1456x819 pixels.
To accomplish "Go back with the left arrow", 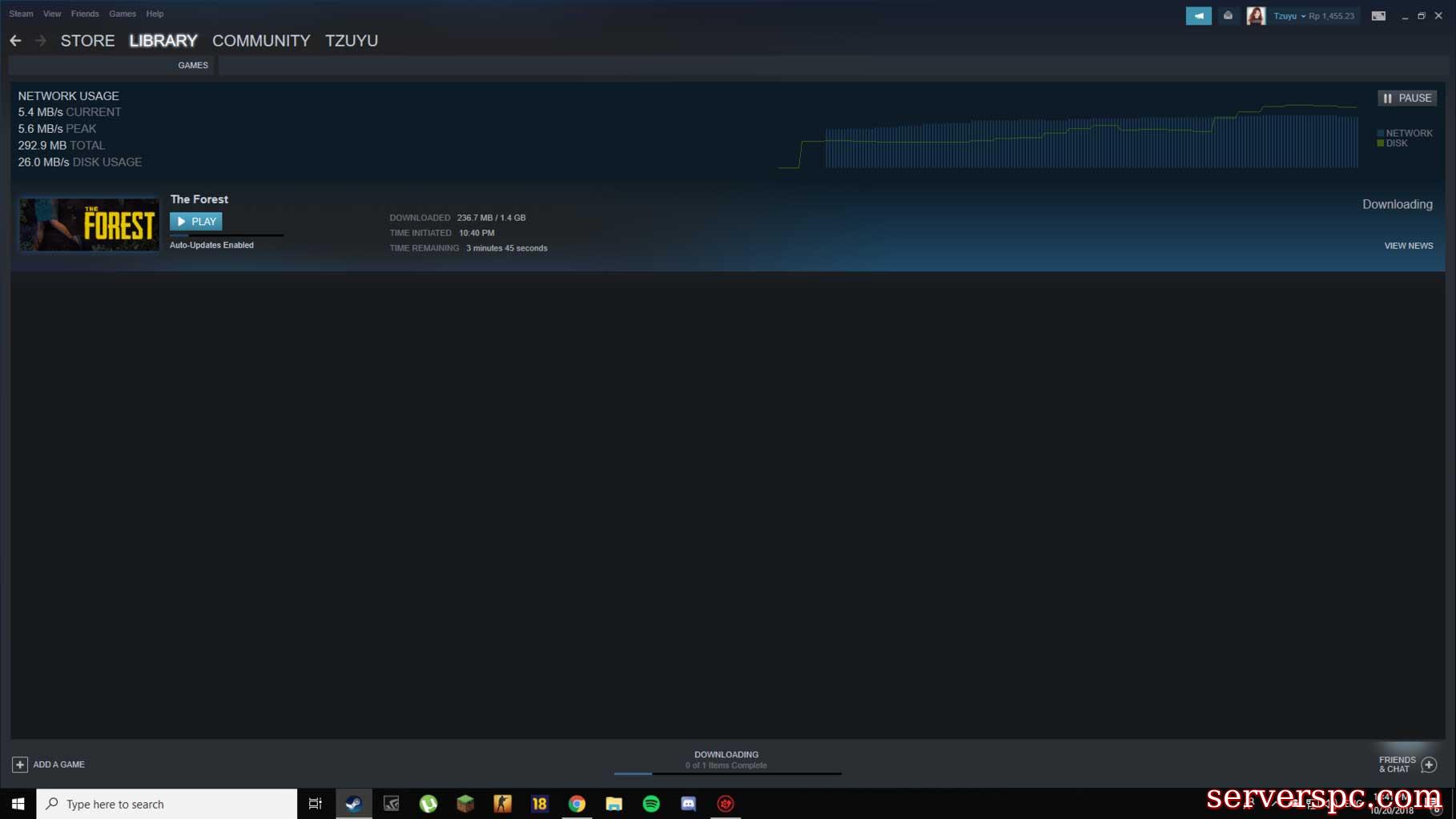I will 16,41.
